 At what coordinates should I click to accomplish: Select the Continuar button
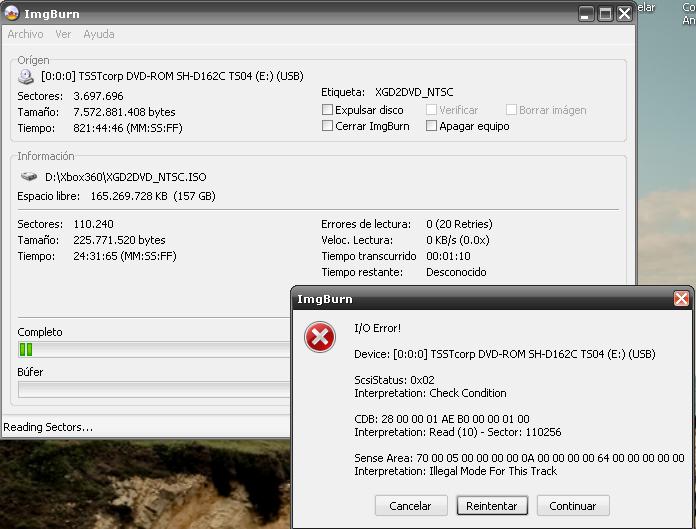point(573,506)
